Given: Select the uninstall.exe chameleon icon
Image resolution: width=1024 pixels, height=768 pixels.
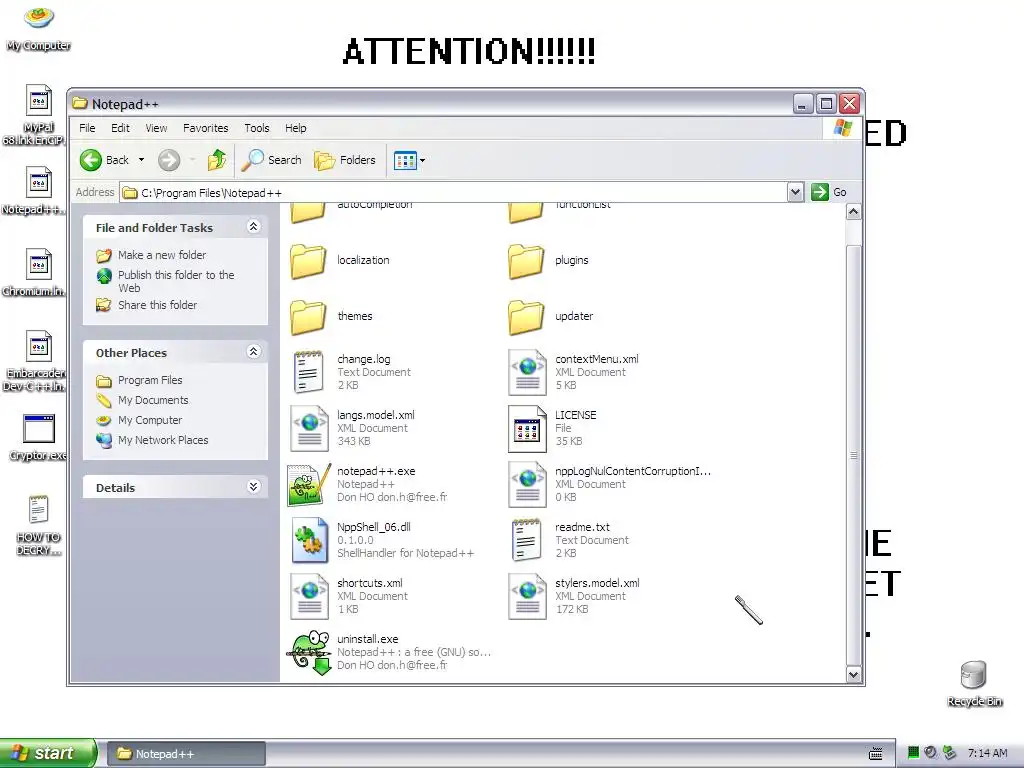Looking at the screenshot, I should (x=308, y=652).
